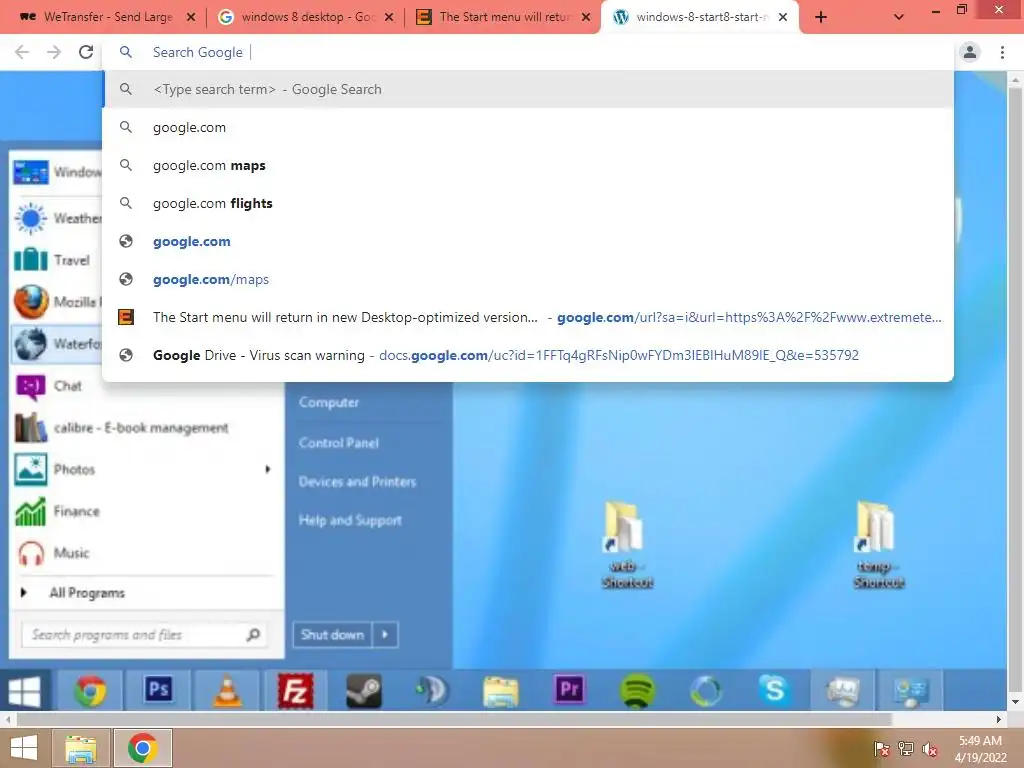Click the Mozilla Firefox icon in Start menu
Viewport: 1024px width, 768px height.
click(x=31, y=302)
